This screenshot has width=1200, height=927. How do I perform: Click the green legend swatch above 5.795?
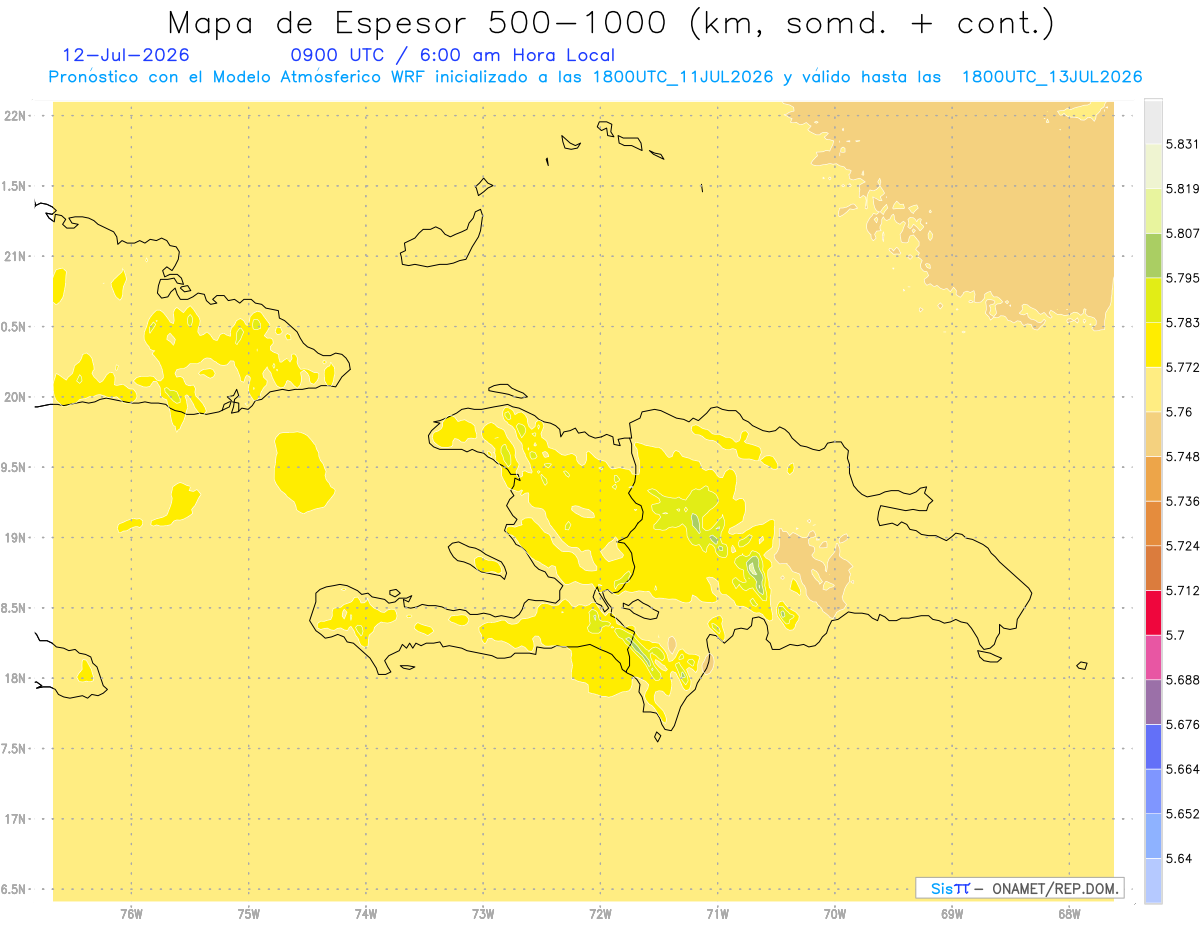pyautogui.click(x=1153, y=255)
